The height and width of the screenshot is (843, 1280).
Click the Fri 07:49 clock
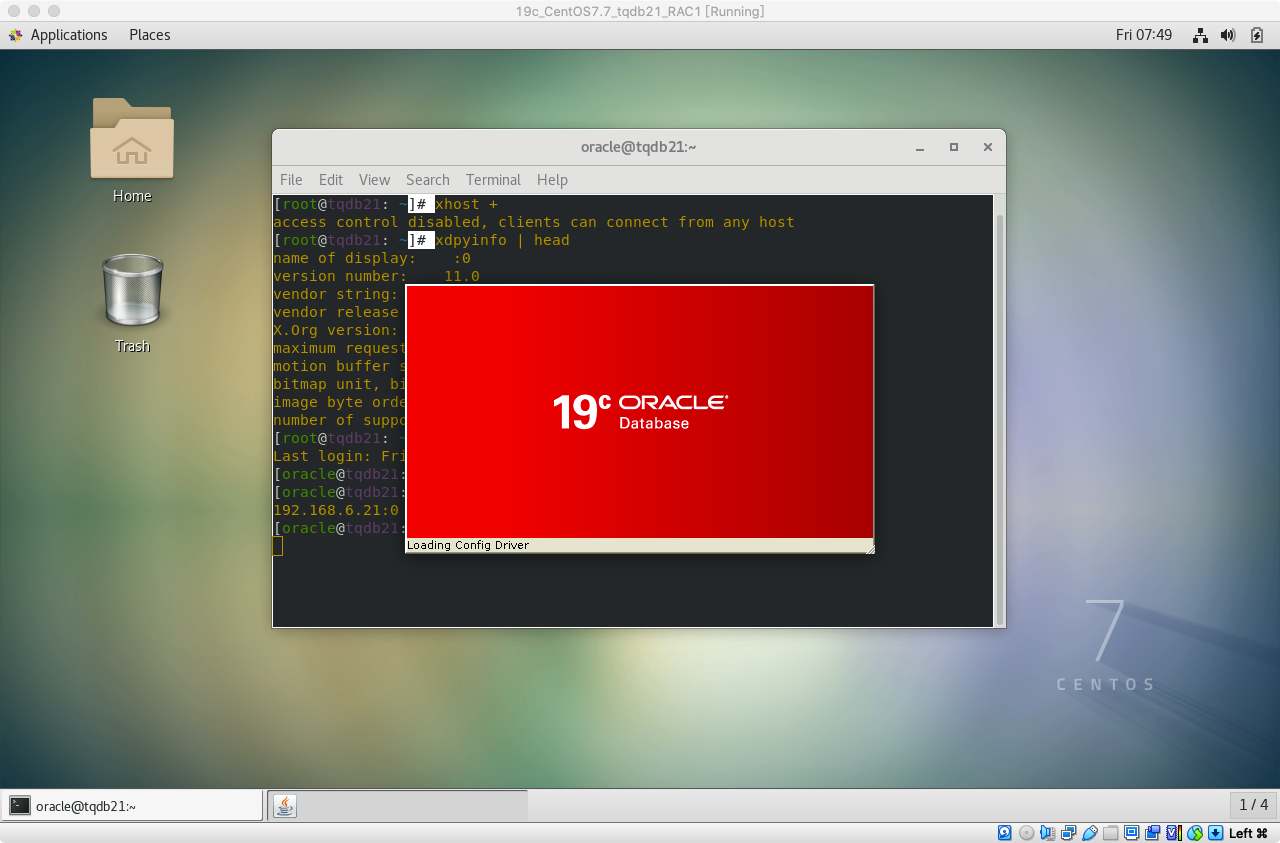point(1144,35)
